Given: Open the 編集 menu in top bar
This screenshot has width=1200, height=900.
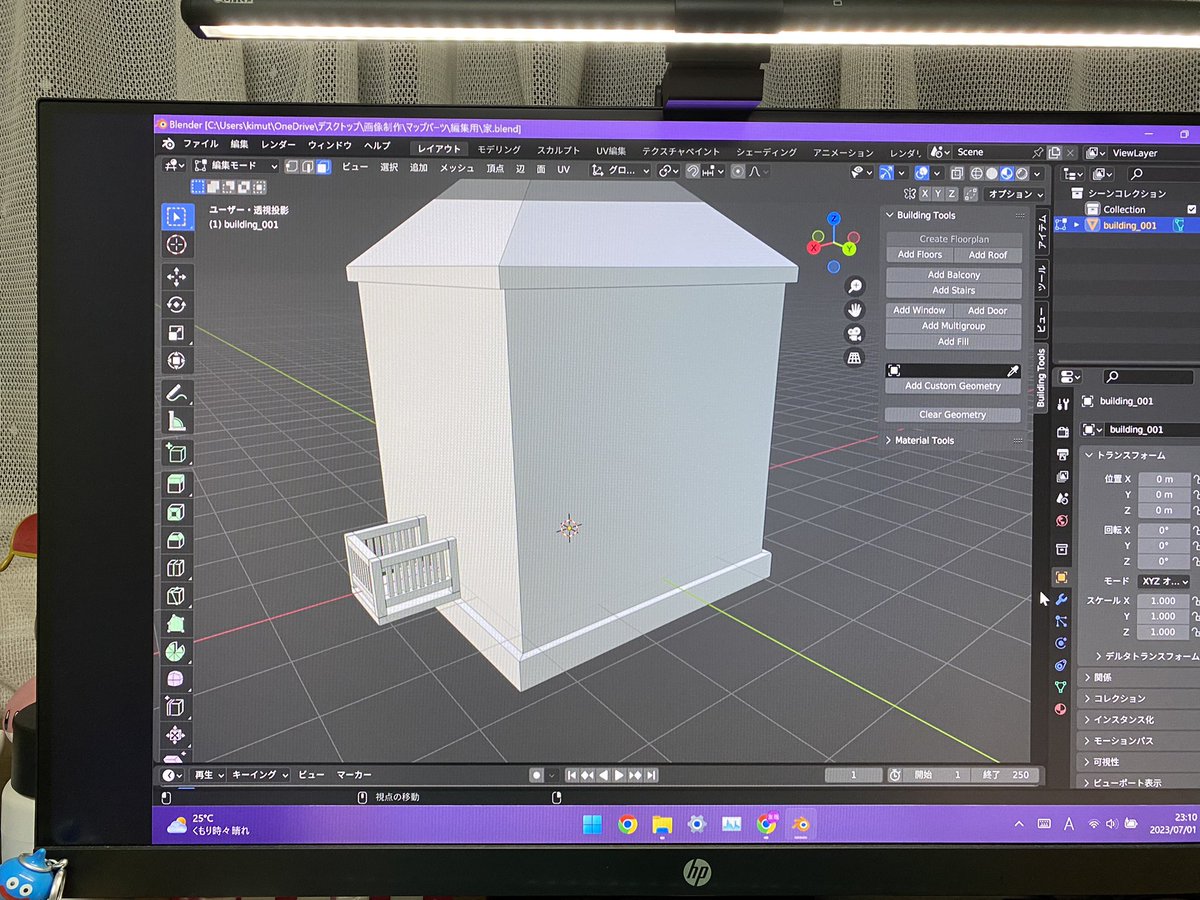Looking at the screenshot, I should coord(239,145).
